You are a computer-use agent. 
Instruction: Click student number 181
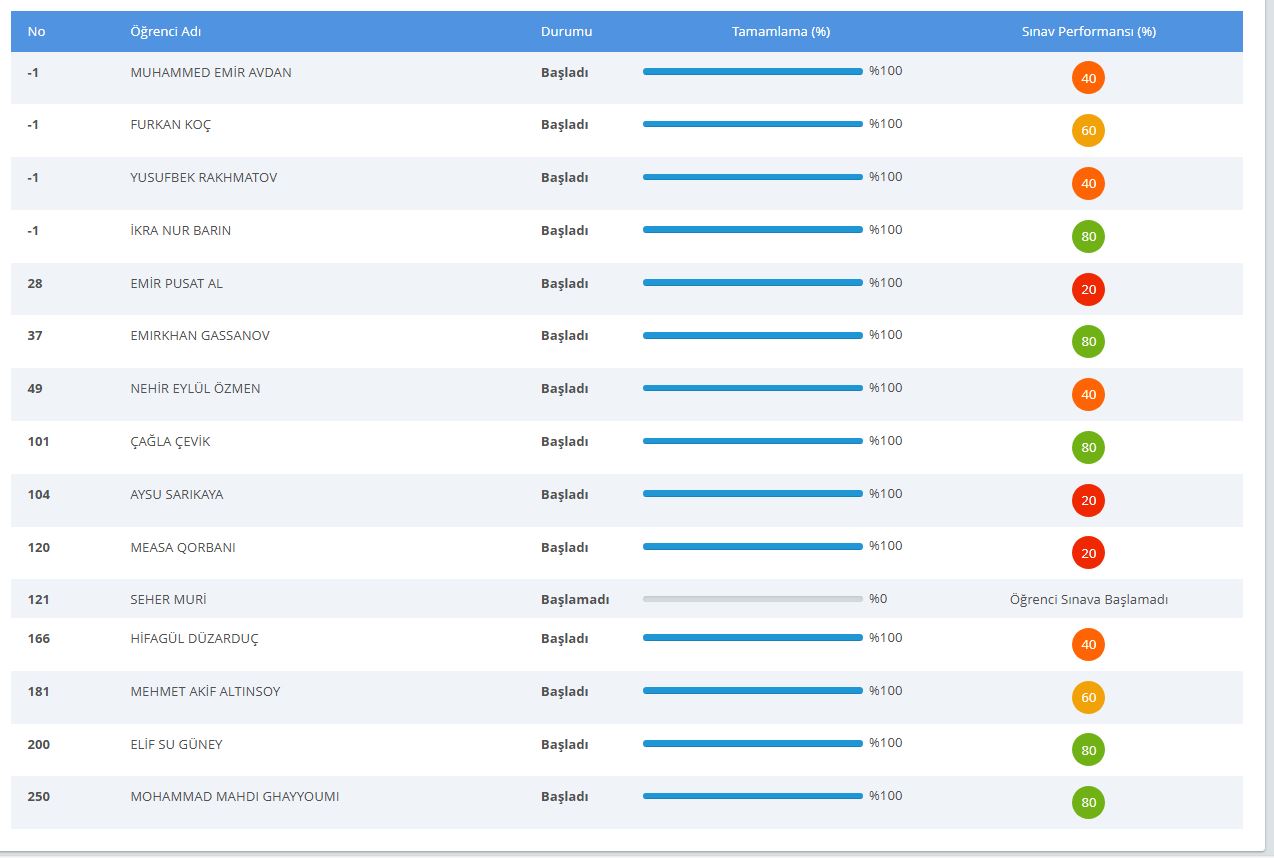39,692
